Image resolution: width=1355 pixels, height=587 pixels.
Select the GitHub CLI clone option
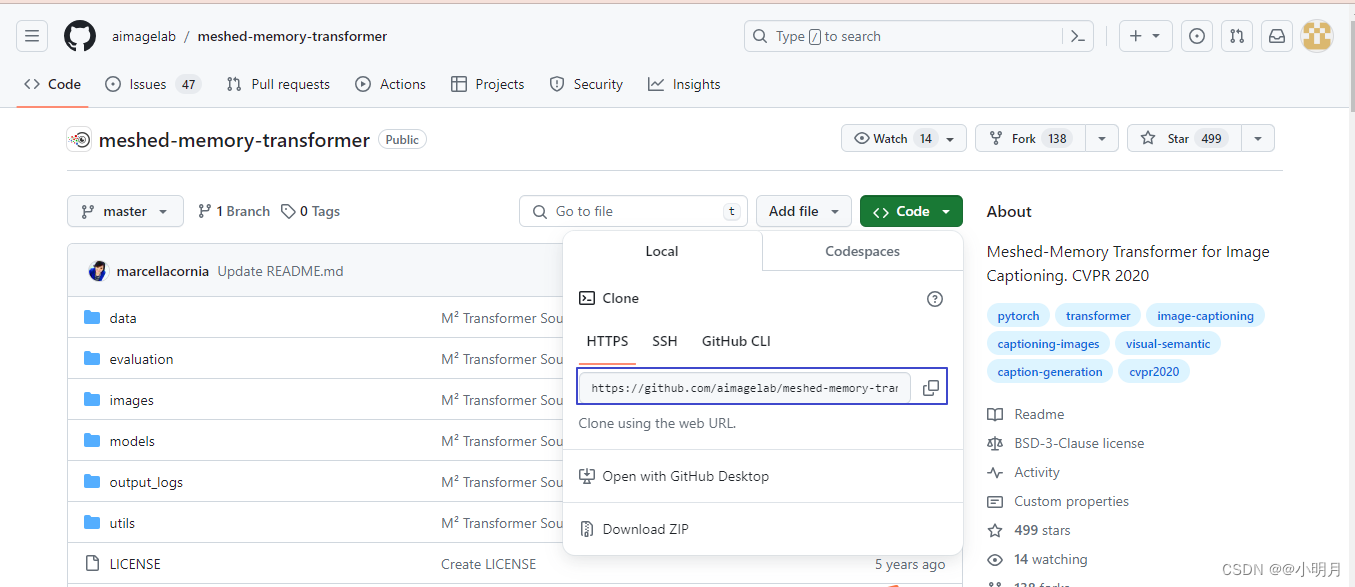point(736,341)
